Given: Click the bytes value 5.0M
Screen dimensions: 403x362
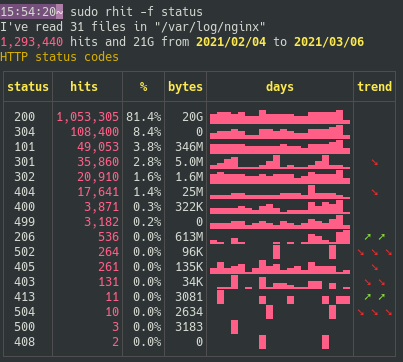Looking at the screenshot, I should [189, 162].
